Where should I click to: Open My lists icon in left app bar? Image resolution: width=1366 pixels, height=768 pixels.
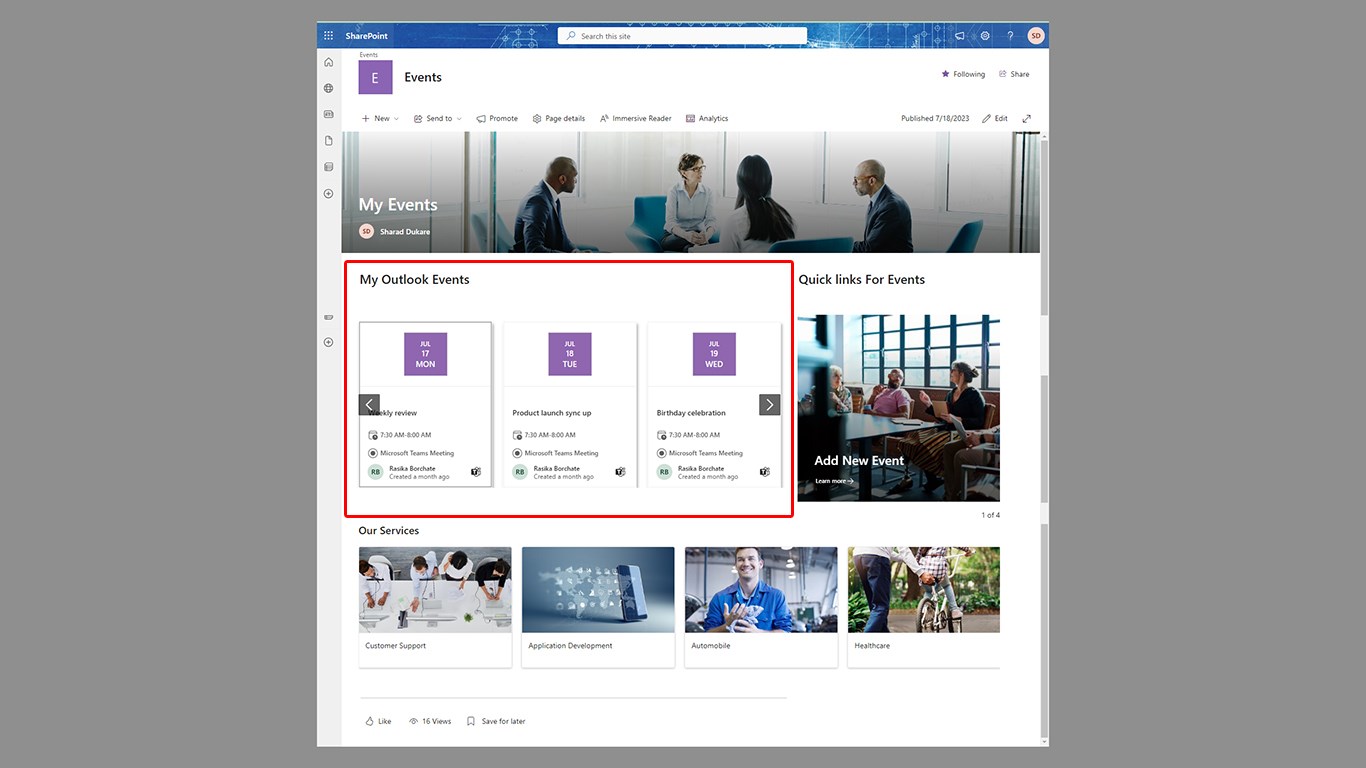pos(328,167)
